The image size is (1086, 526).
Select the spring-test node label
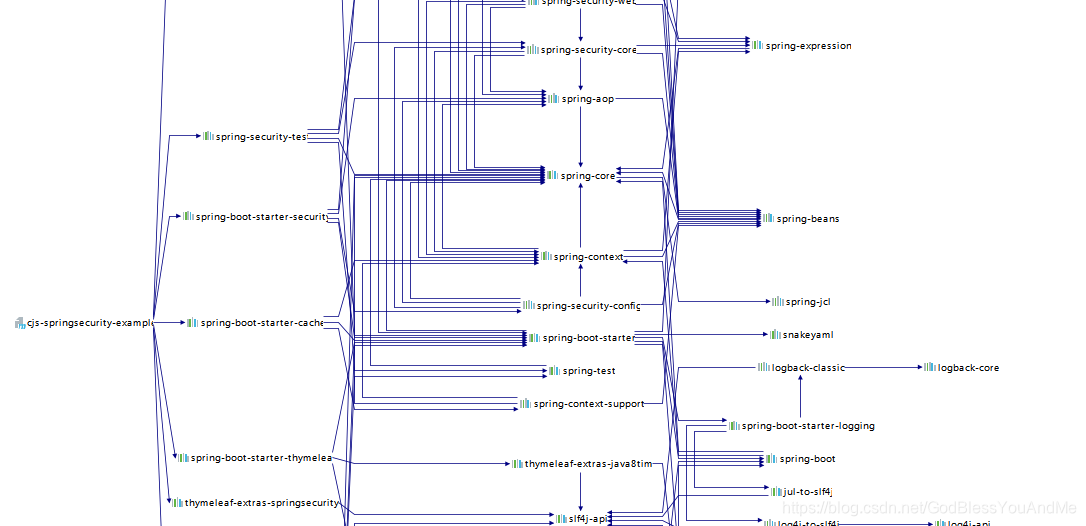coord(589,371)
